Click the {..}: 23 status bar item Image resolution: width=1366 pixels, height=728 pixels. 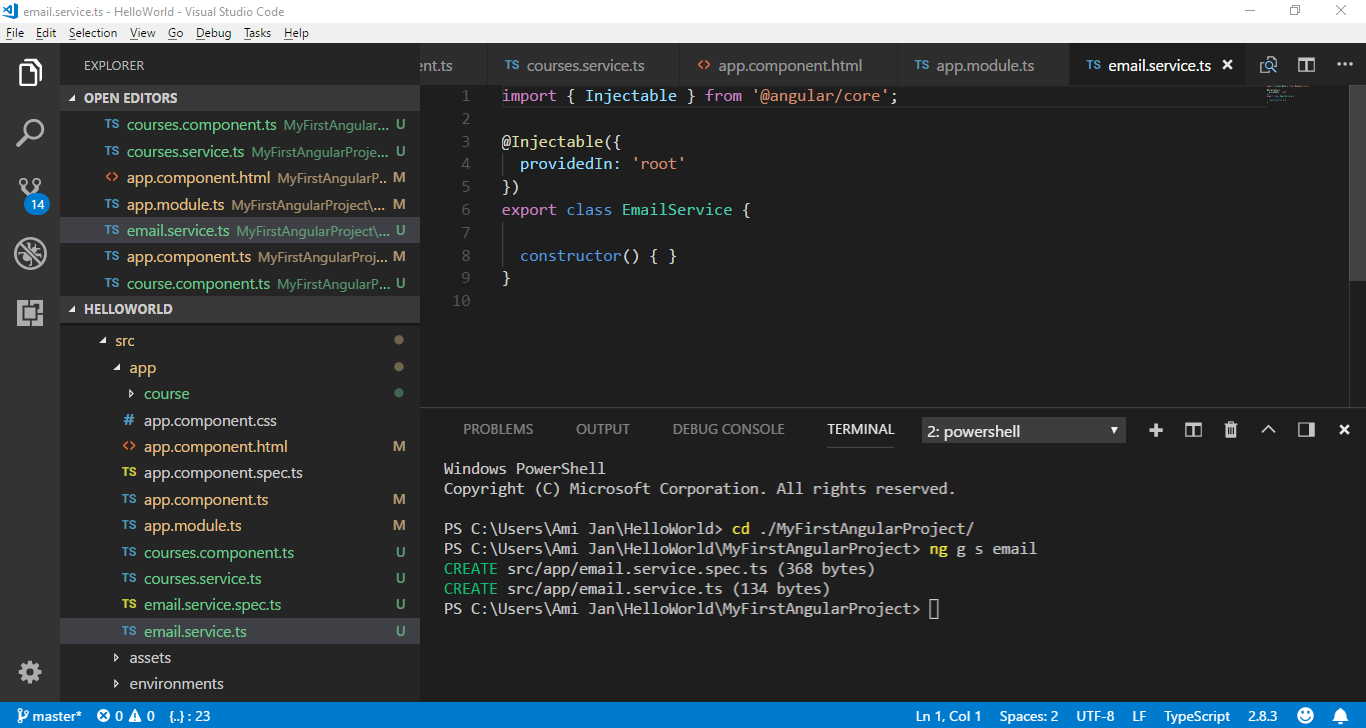click(x=190, y=716)
